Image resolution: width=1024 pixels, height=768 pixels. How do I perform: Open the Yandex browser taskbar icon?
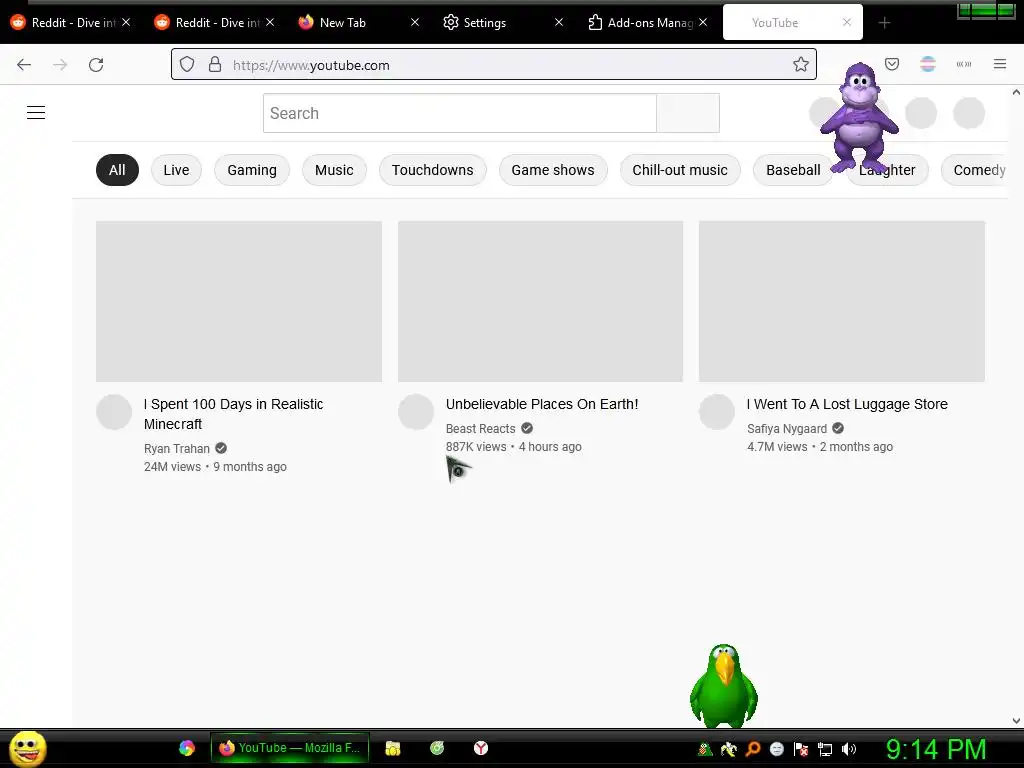481,748
